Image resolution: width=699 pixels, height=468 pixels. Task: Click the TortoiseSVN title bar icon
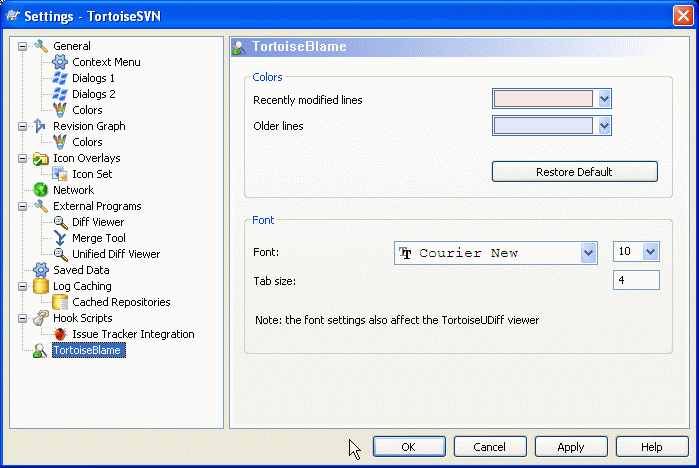pyautogui.click(x=12, y=16)
